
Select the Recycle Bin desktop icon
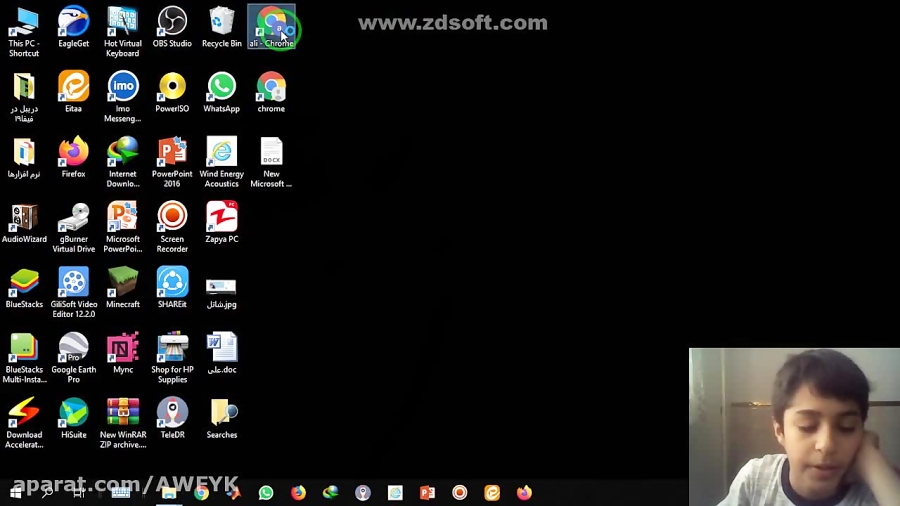click(222, 28)
